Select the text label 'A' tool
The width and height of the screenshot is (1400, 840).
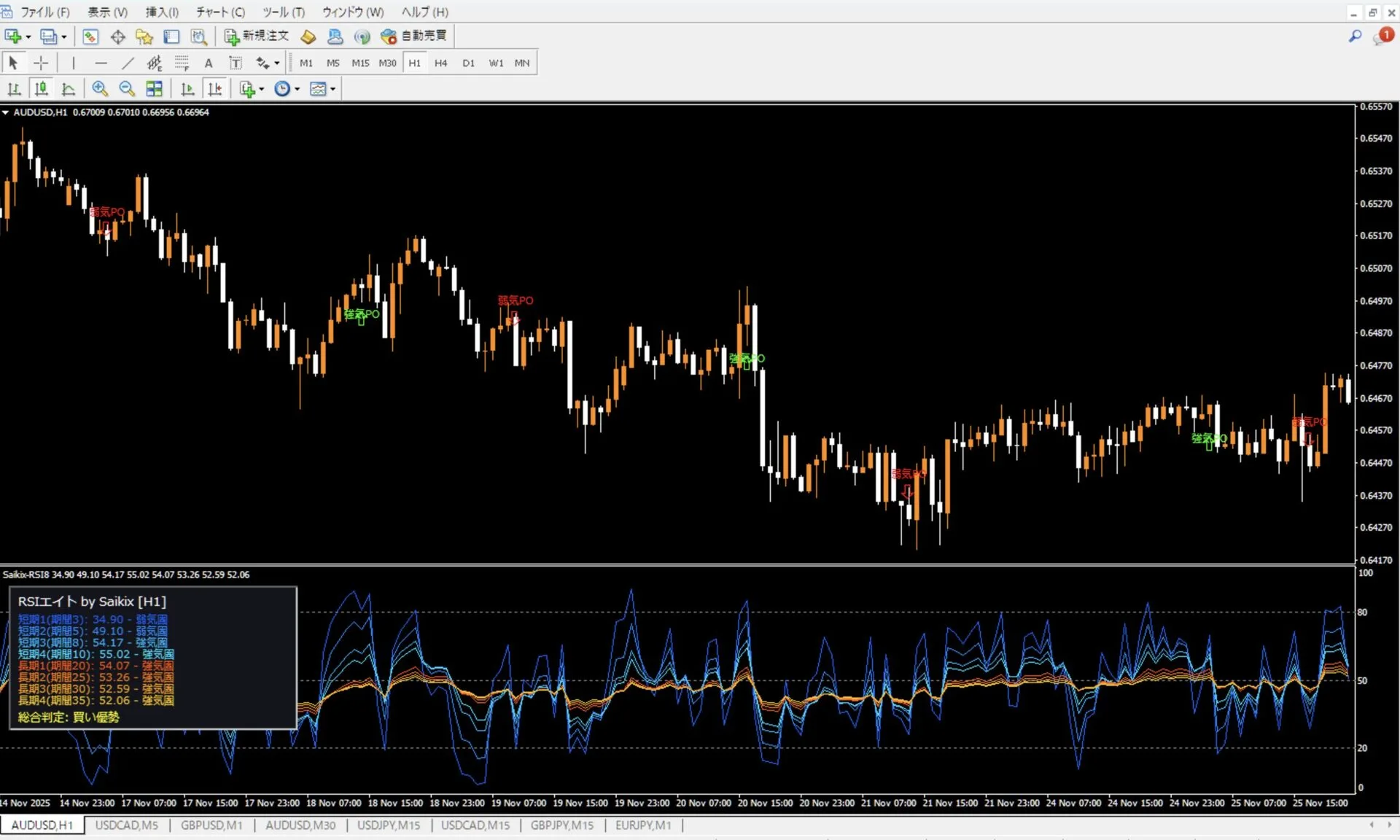coord(209,63)
